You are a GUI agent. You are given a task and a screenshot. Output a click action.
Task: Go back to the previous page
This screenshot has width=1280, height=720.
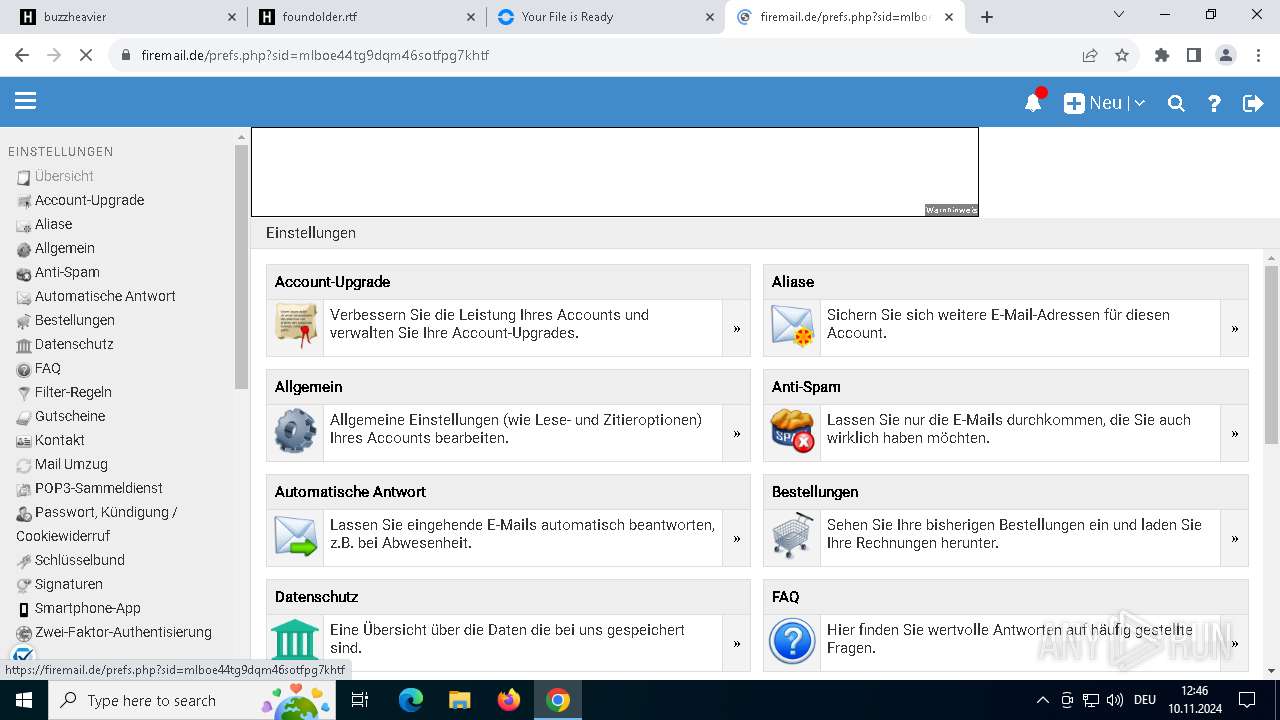click(22, 55)
